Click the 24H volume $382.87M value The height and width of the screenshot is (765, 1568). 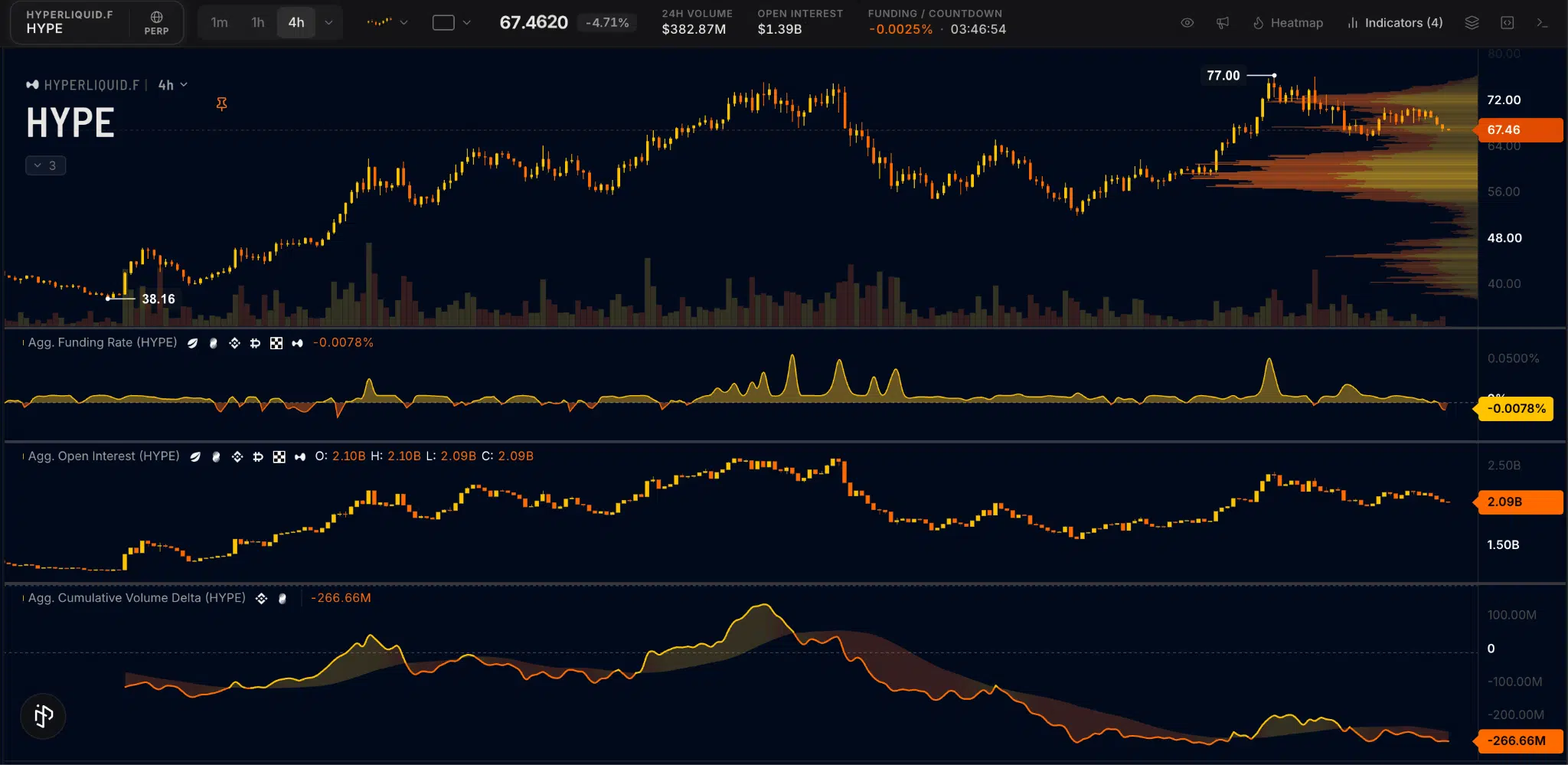[694, 29]
